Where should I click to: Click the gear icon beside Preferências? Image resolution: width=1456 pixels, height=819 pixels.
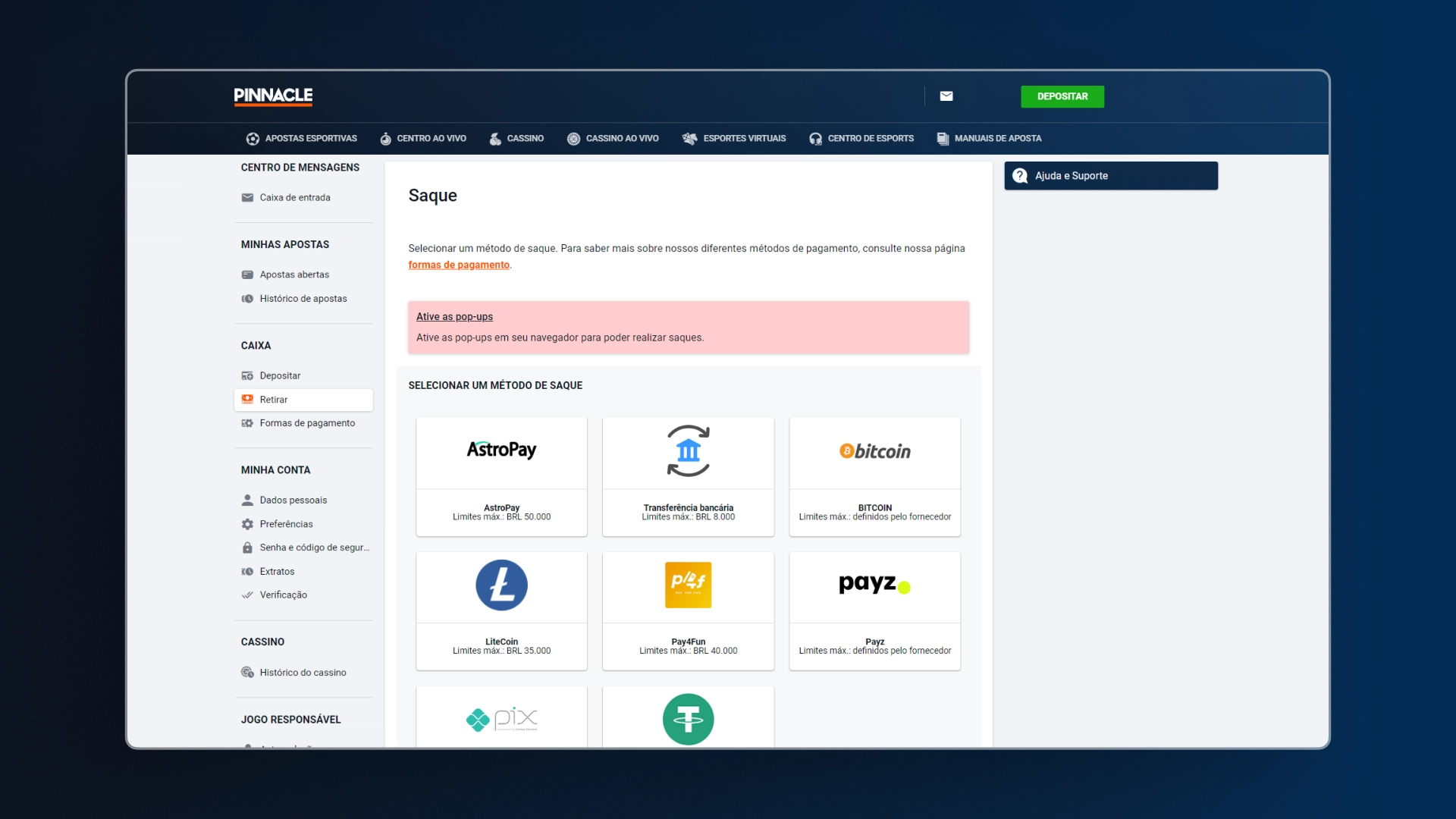pyautogui.click(x=247, y=524)
